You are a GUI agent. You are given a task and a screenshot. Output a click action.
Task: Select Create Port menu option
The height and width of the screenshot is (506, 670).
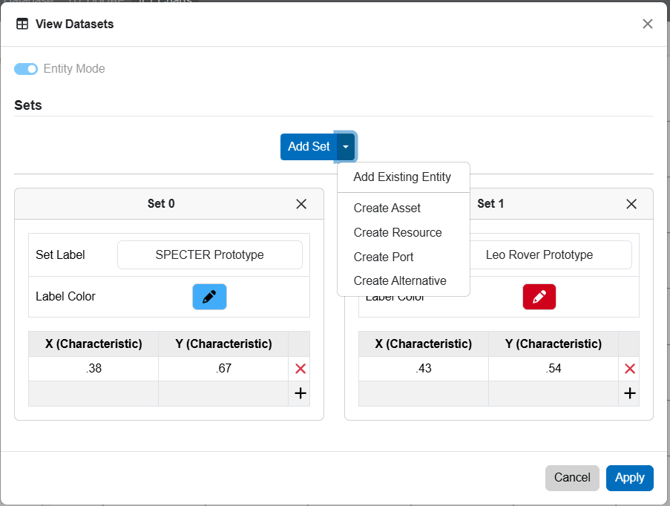(x=383, y=257)
